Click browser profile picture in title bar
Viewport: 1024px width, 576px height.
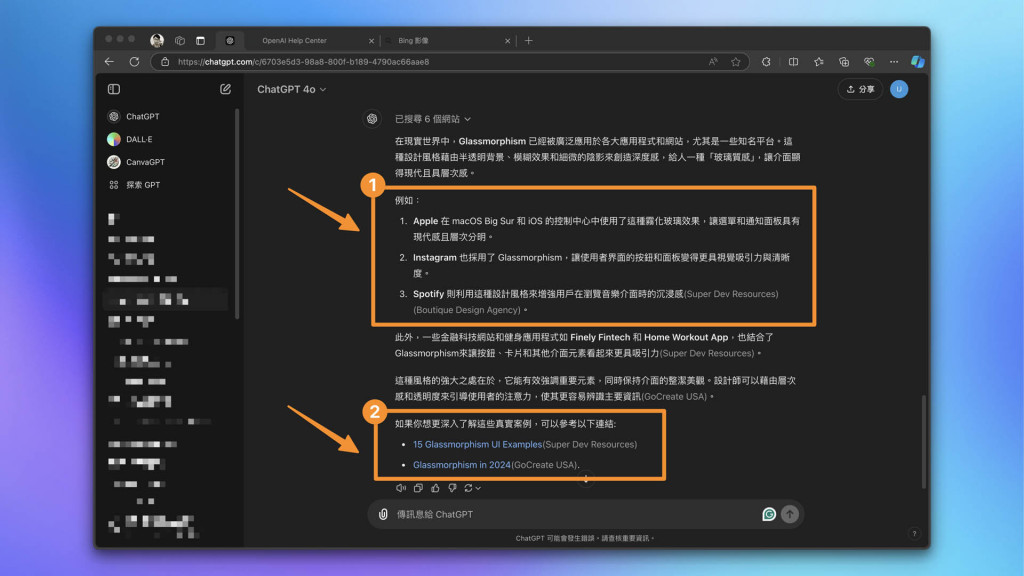click(x=157, y=40)
